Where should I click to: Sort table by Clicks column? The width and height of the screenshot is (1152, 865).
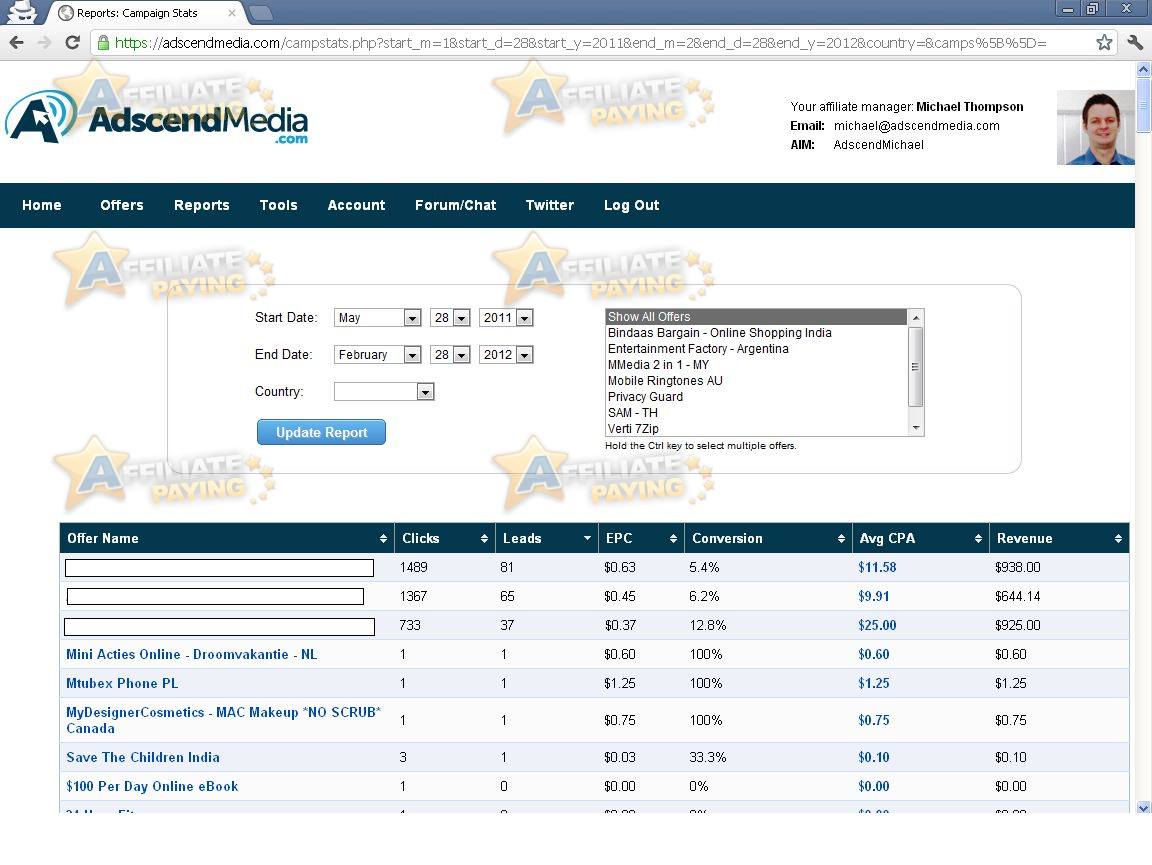[484, 539]
